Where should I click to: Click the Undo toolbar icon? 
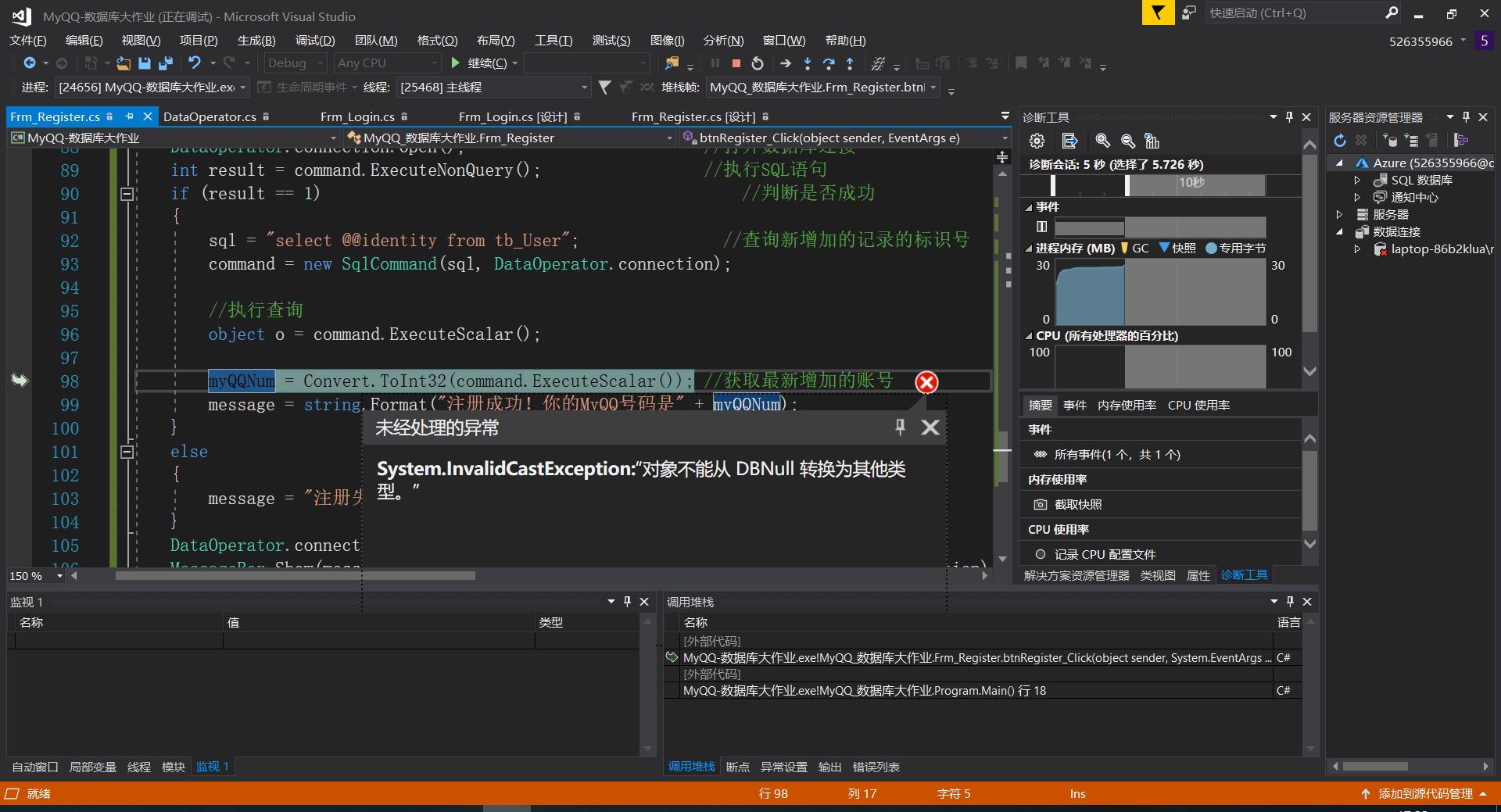coord(194,63)
